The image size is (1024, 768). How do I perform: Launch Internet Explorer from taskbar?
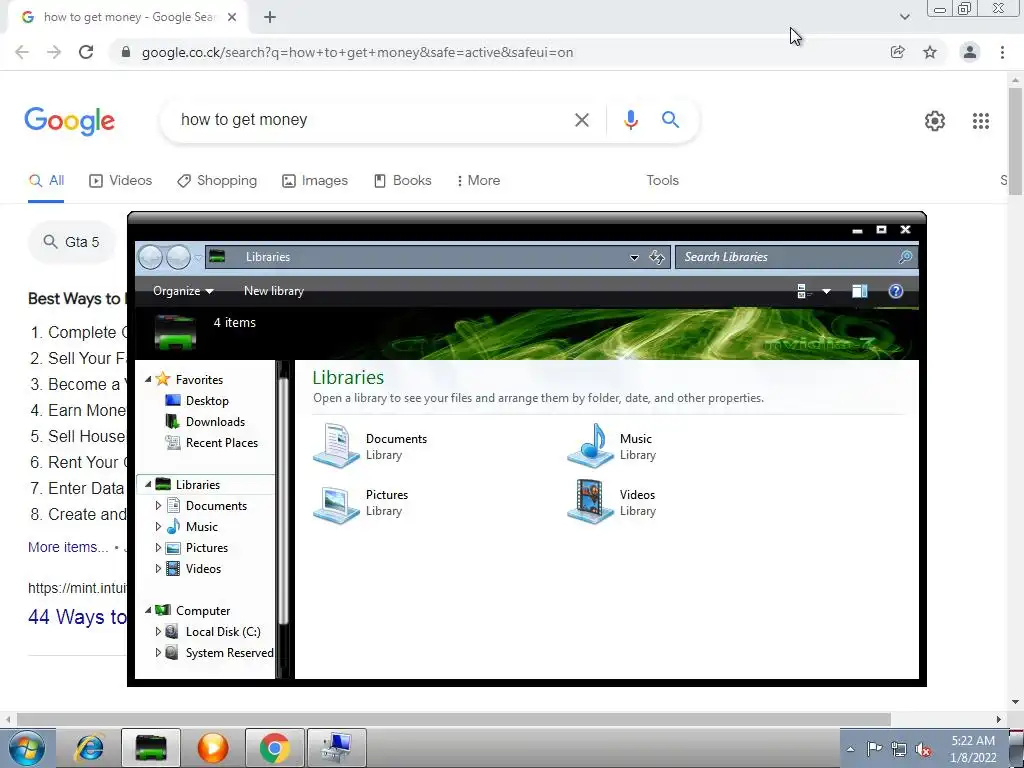pyautogui.click(x=89, y=748)
